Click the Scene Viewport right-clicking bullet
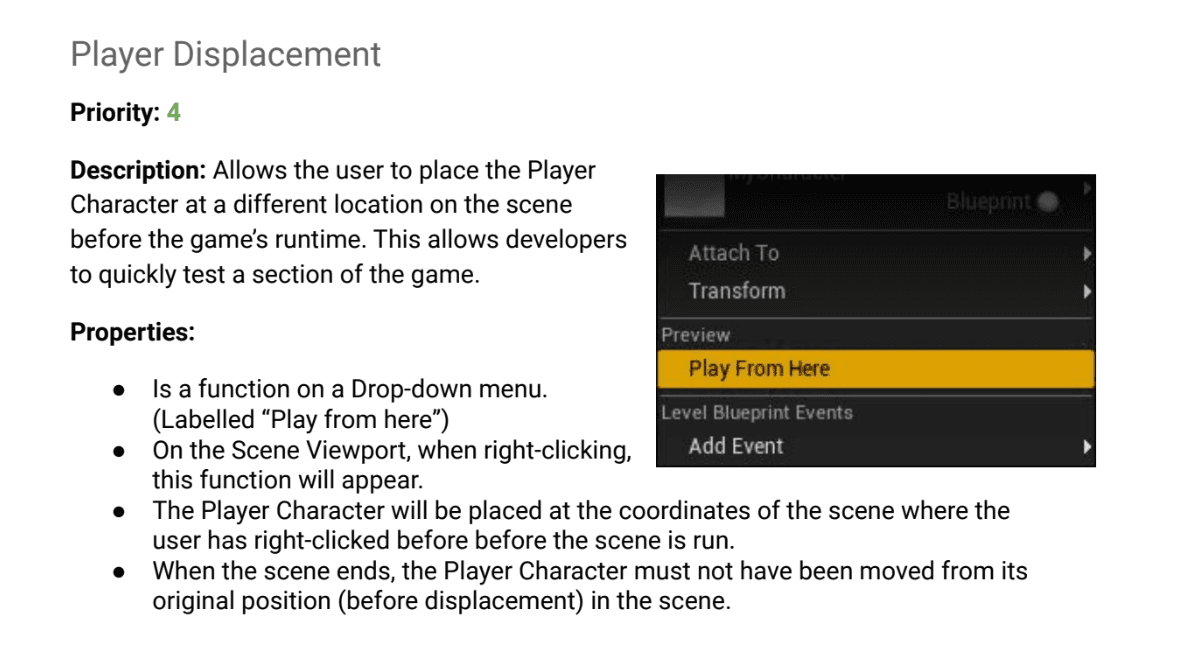Viewport: 1185px width, 658px height. coord(391,465)
